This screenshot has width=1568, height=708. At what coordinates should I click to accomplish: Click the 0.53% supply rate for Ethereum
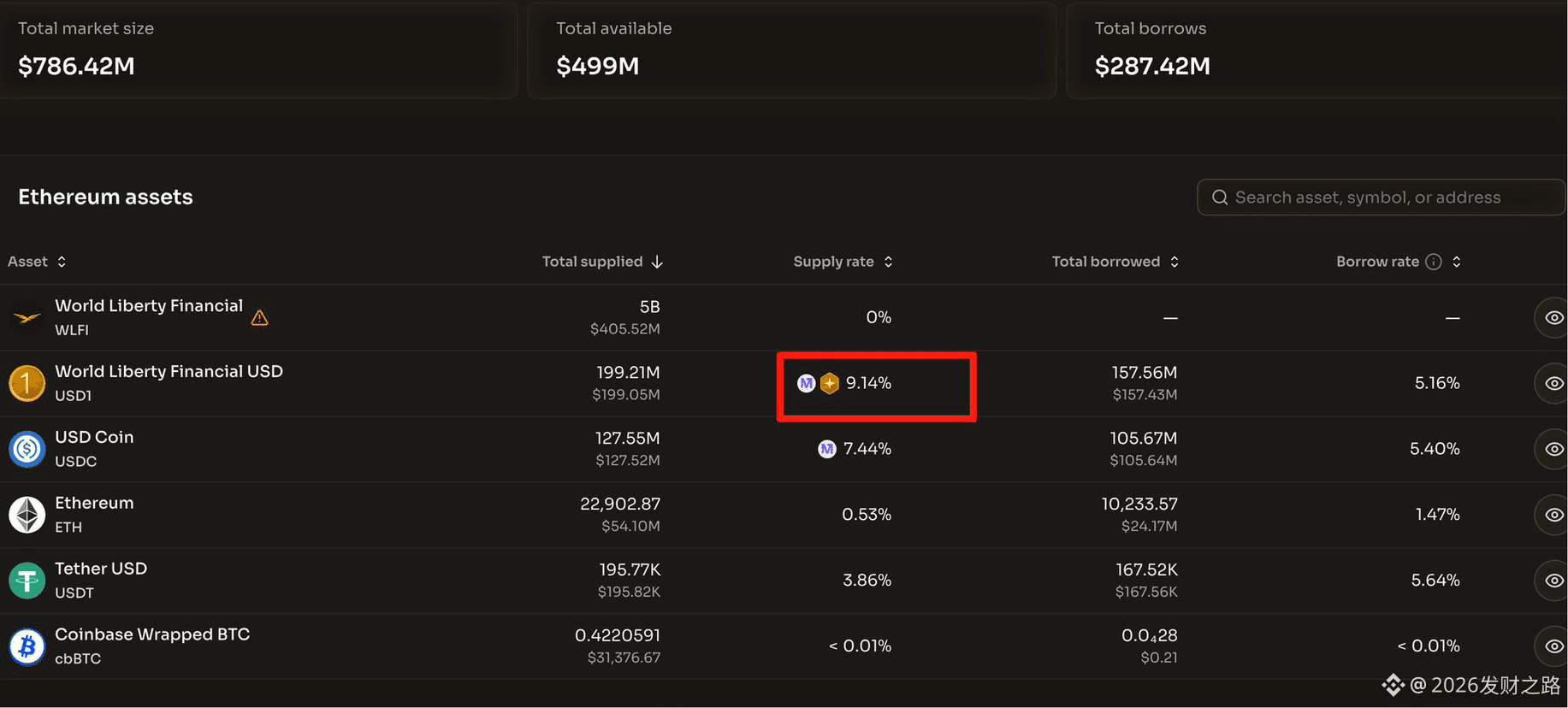(x=867, y=515)
